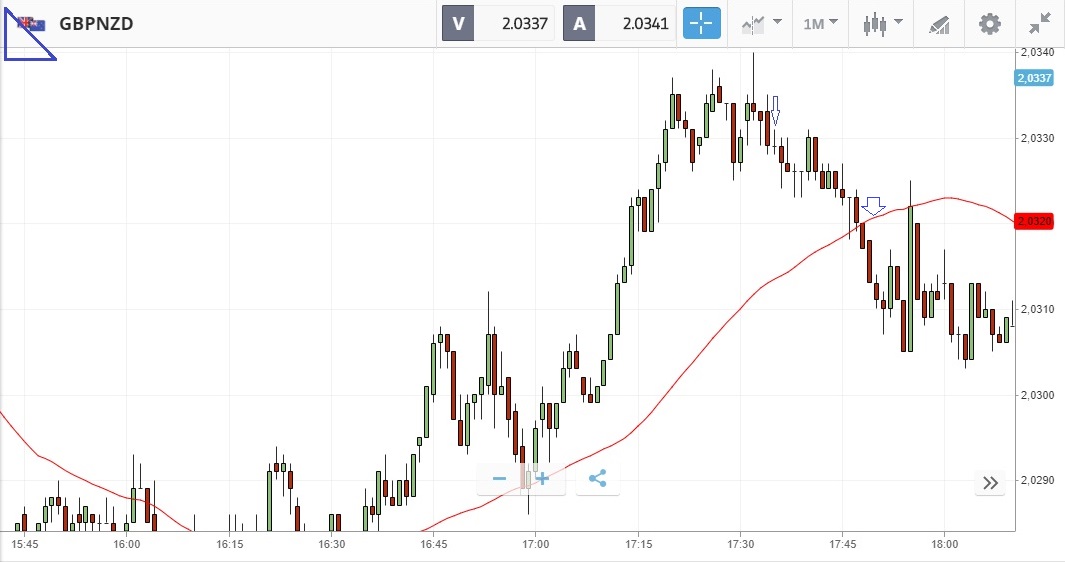Click the V sell price 2.0337 button
1065x562 pixels.
pyautogui.click(x=499, y=23)
